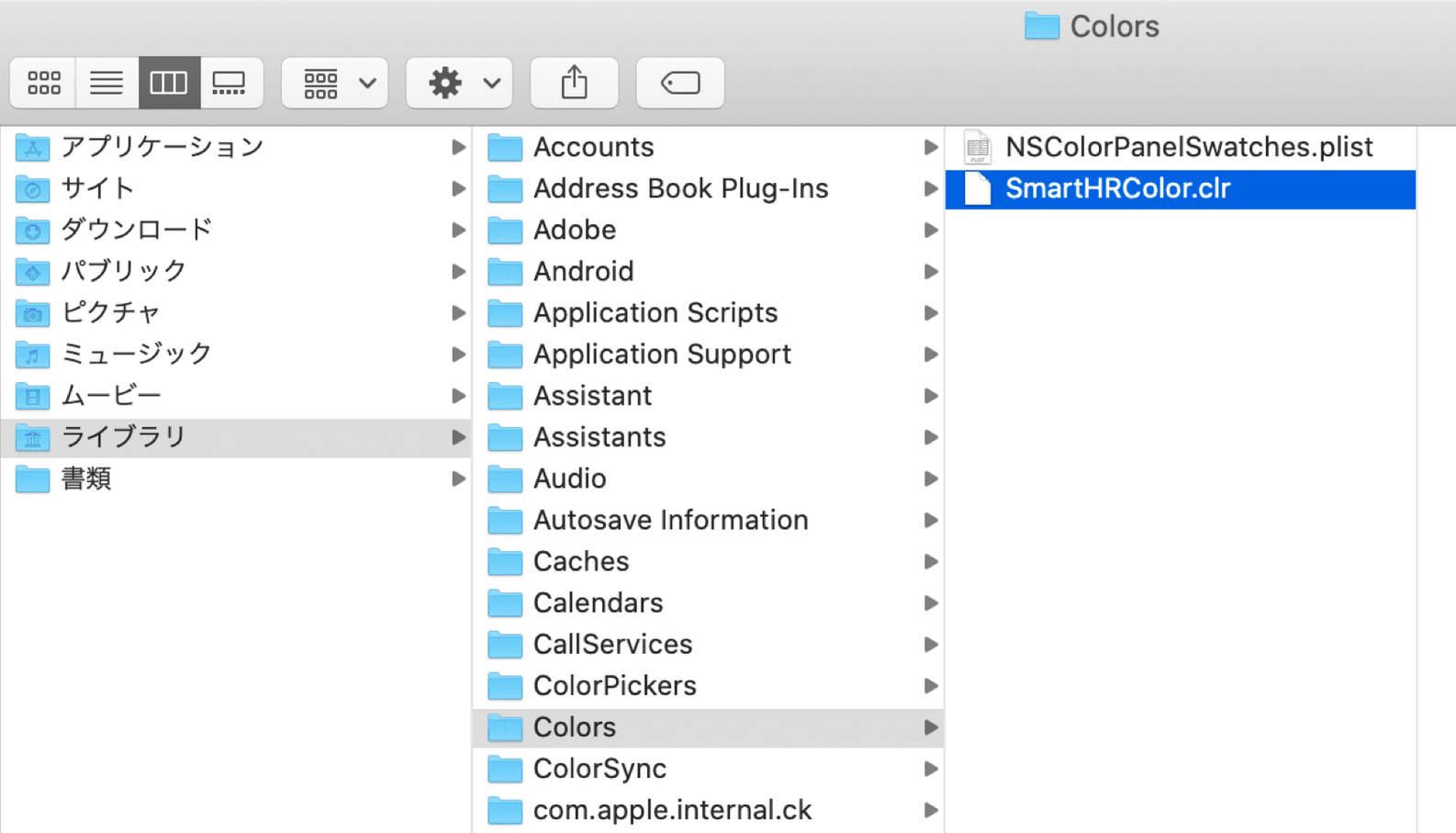
Task: Select the Colors folder in the column
Action: pyautogui.click(x=575, y=726)
